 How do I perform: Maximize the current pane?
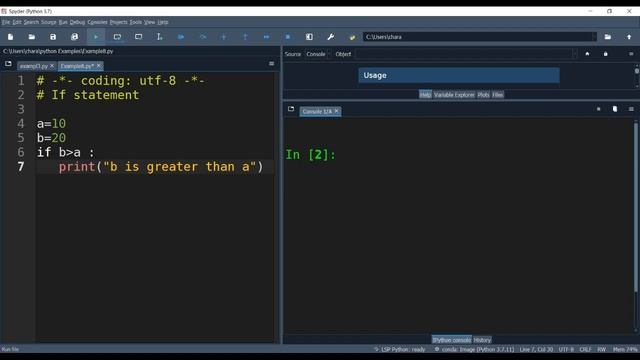click(309, 37)
